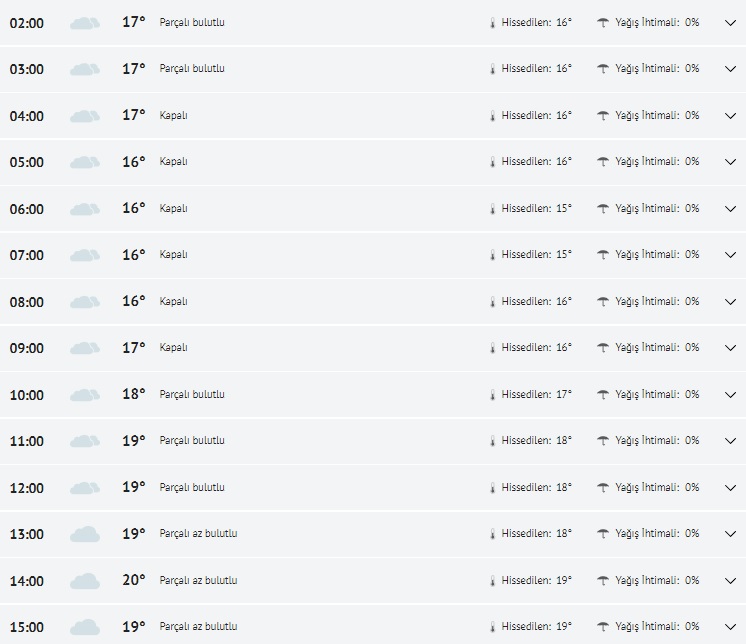
Task: Show more details for 14:00
Action: [x=729, y=581]
